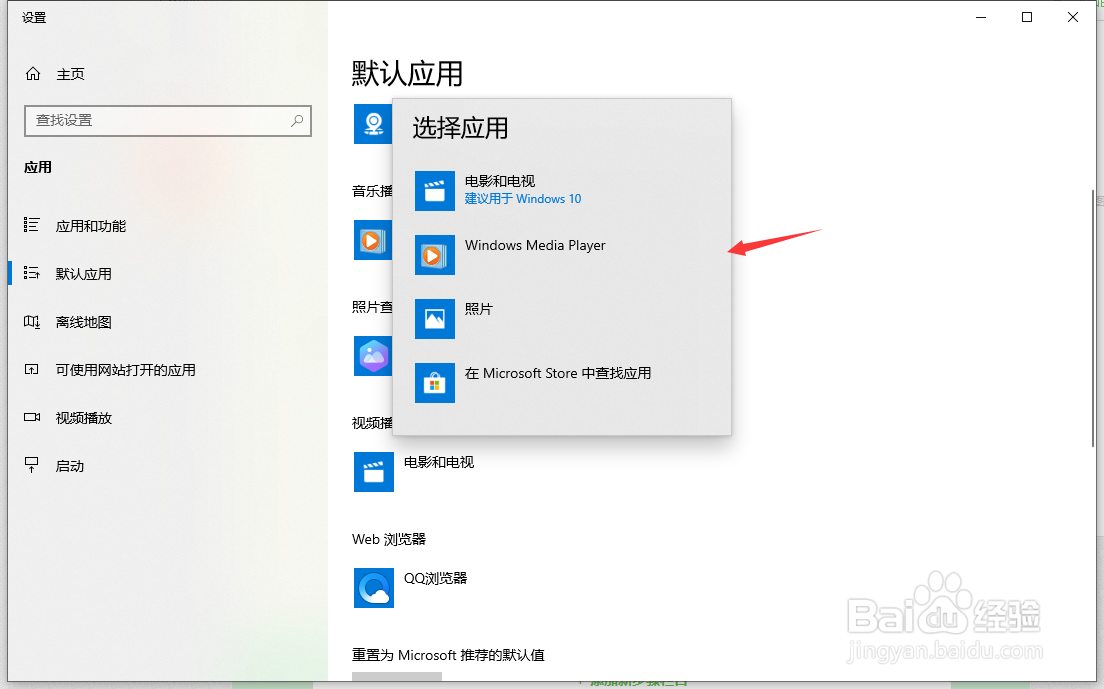Click the 建议用于 Windows 10 link
The height and width of the screenshot is (689, 1104).
tap(523, 199)
